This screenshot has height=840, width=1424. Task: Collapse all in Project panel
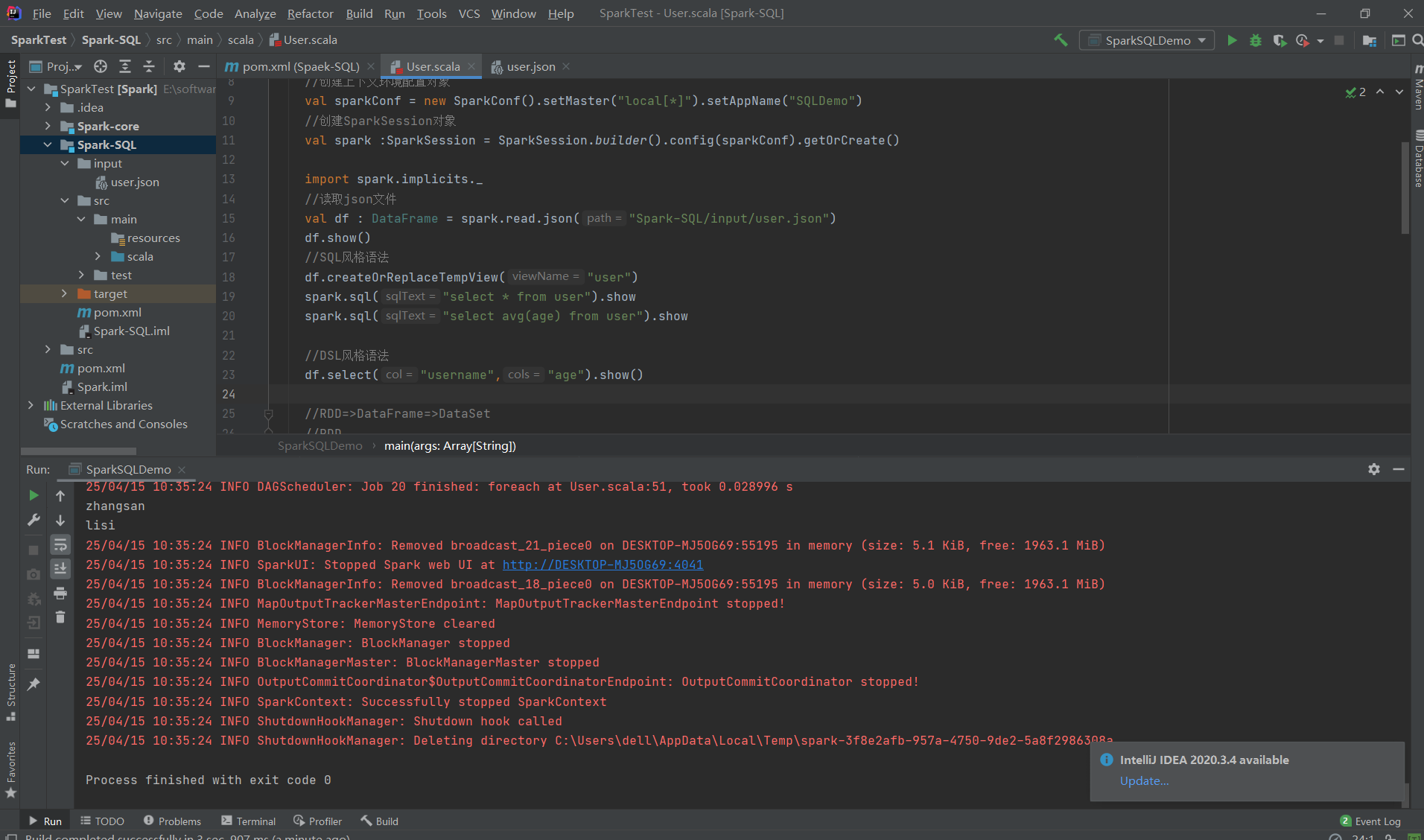click(149, 66)
